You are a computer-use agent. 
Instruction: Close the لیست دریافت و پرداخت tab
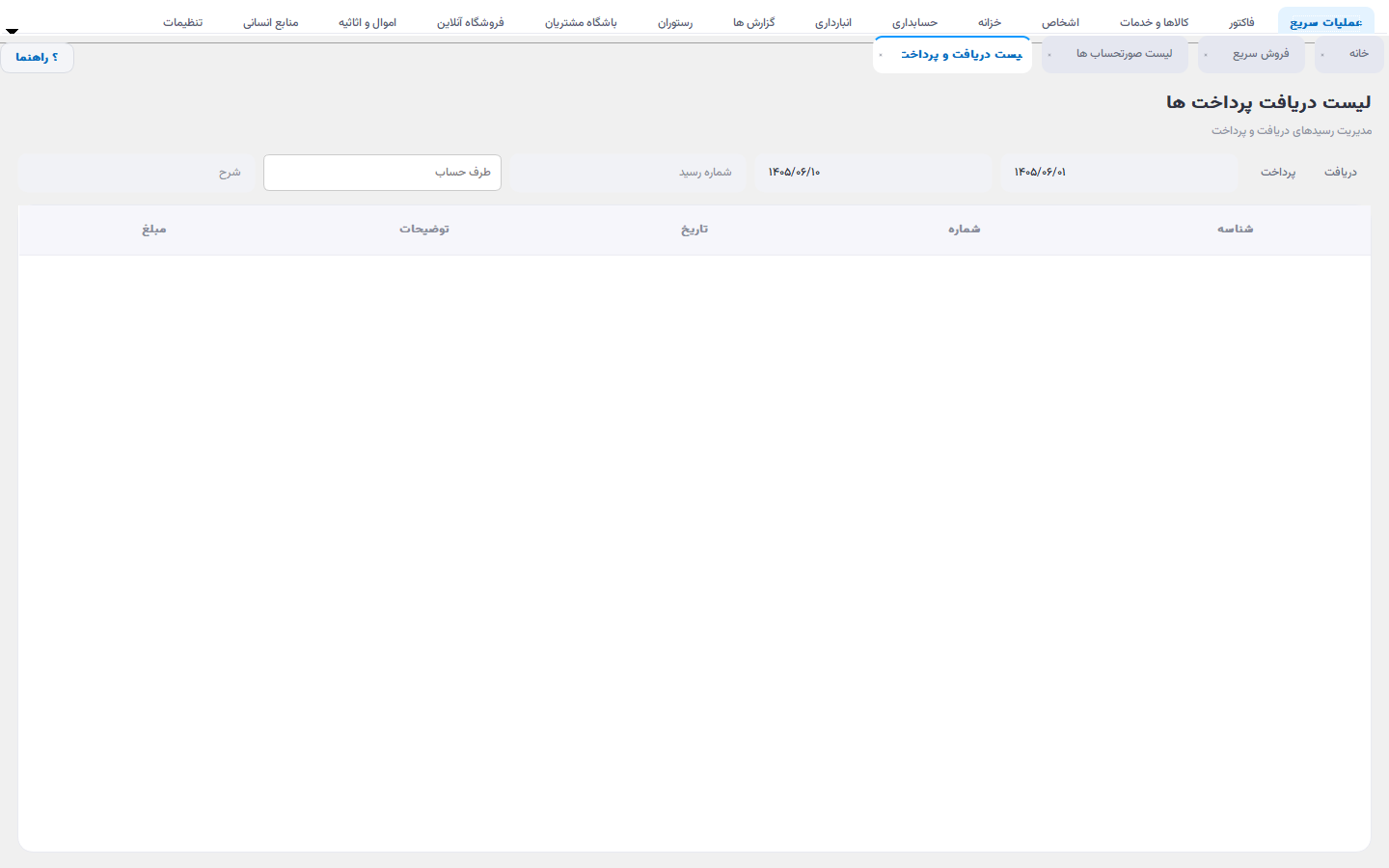[x=881, y=55]
